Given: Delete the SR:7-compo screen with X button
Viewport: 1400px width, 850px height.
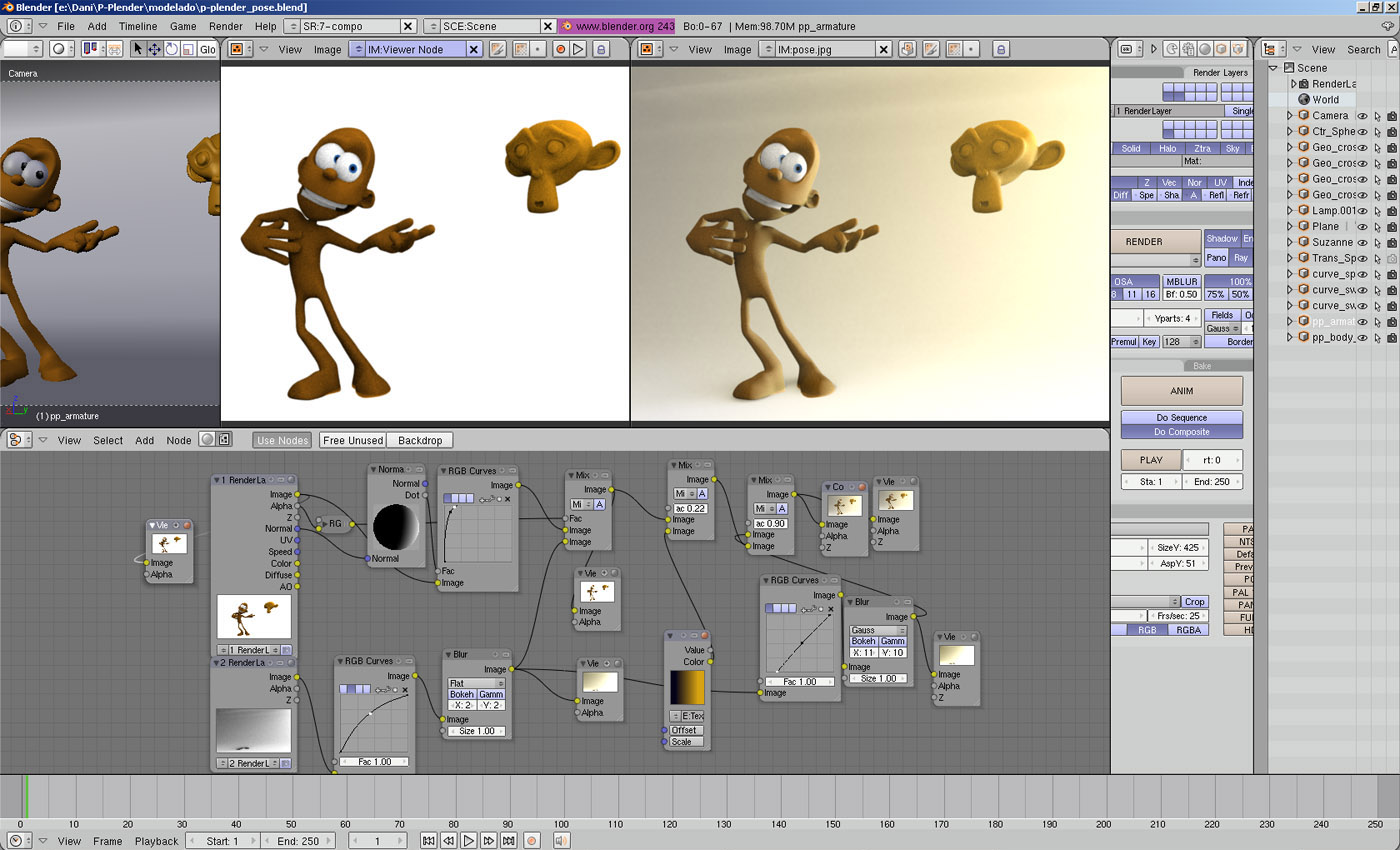Looking at the screenshot, I should [408, 26].
